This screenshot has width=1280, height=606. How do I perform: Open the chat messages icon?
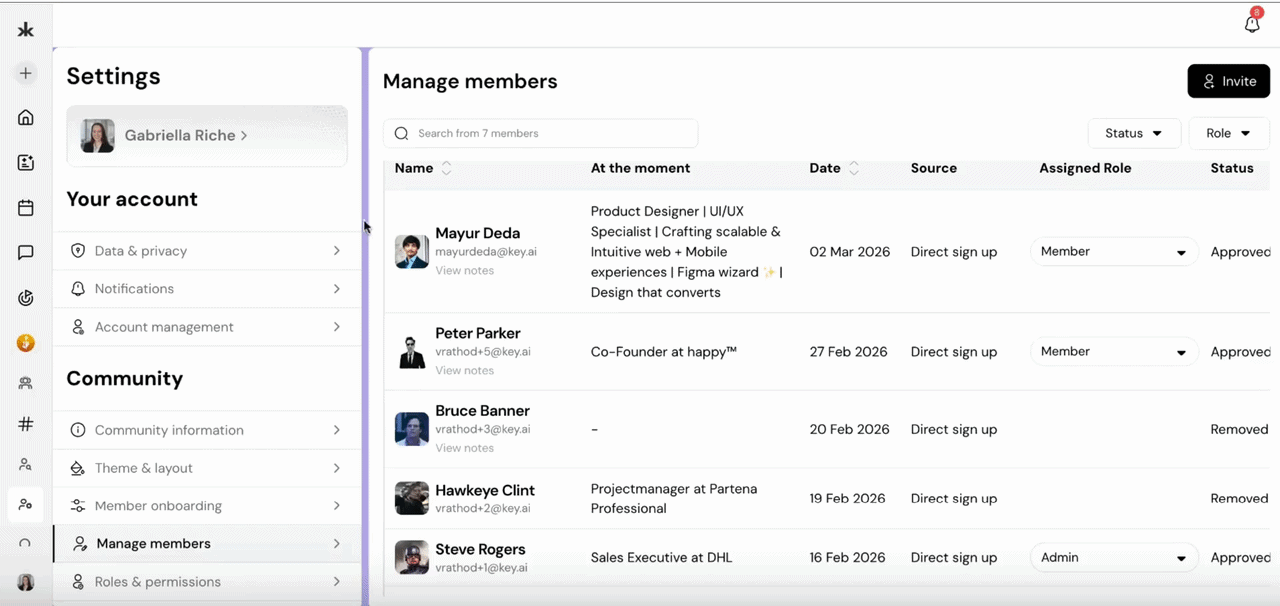pos(25,252)
